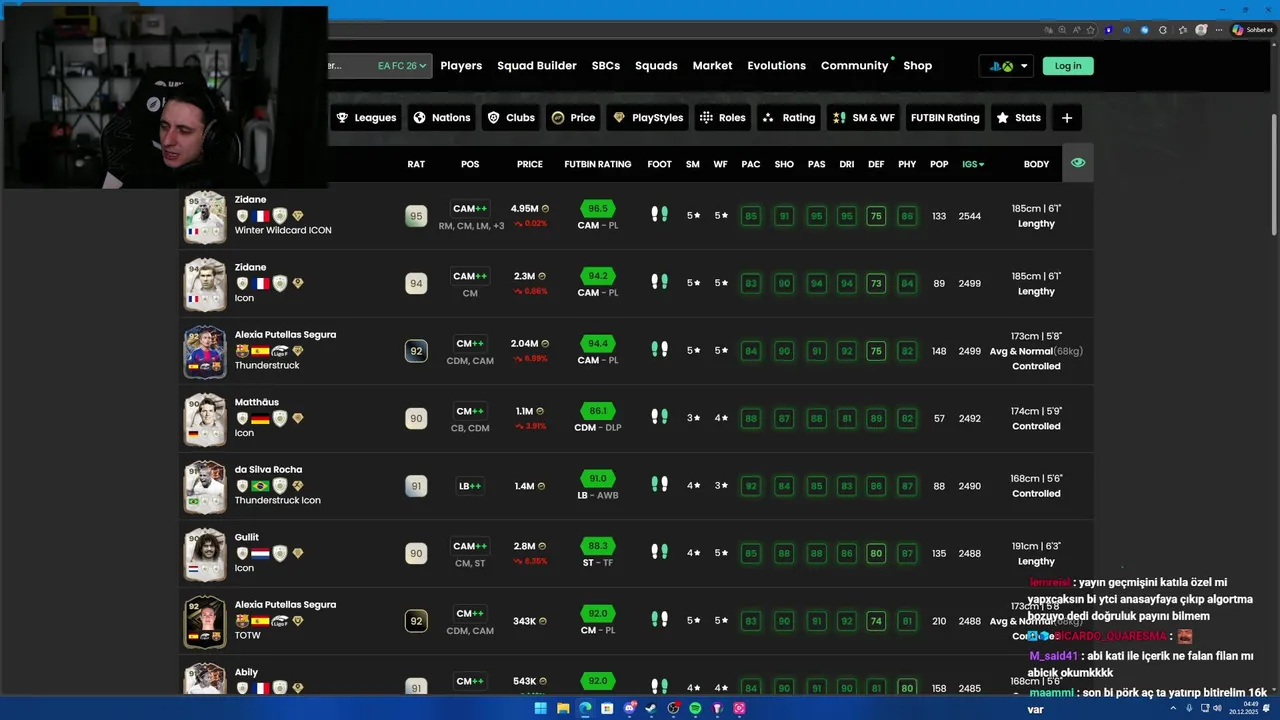This screenshot has width=1280, height=720.
Task: Open the Squad Builder menu
Action: pos(537,66)
